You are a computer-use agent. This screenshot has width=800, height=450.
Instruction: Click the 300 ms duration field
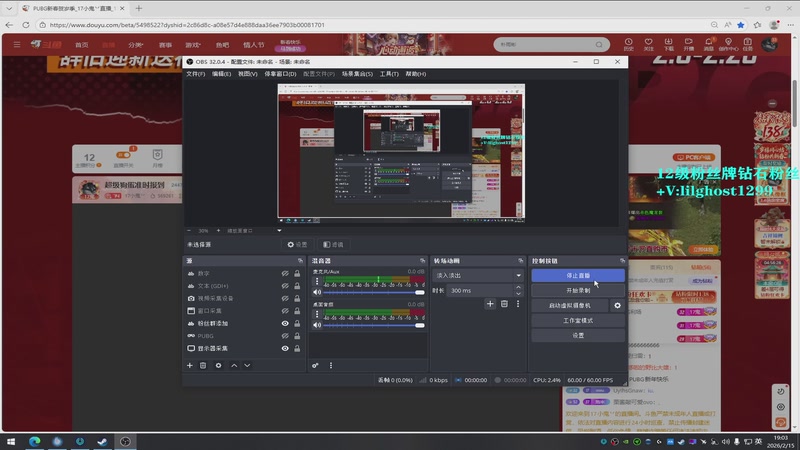click(480, 290)
